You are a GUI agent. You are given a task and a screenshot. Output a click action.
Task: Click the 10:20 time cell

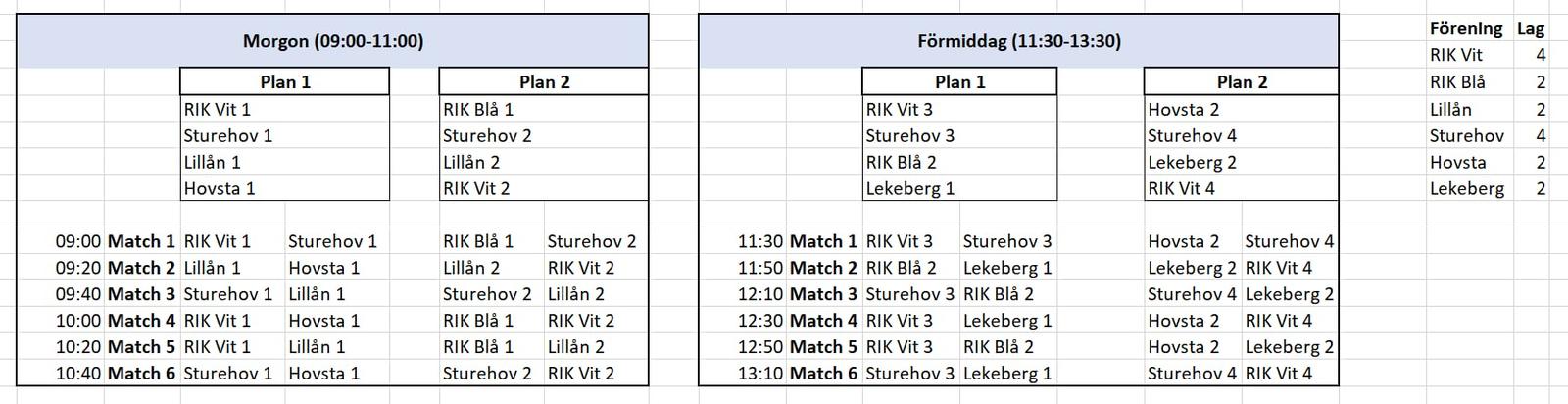point(78,347)
